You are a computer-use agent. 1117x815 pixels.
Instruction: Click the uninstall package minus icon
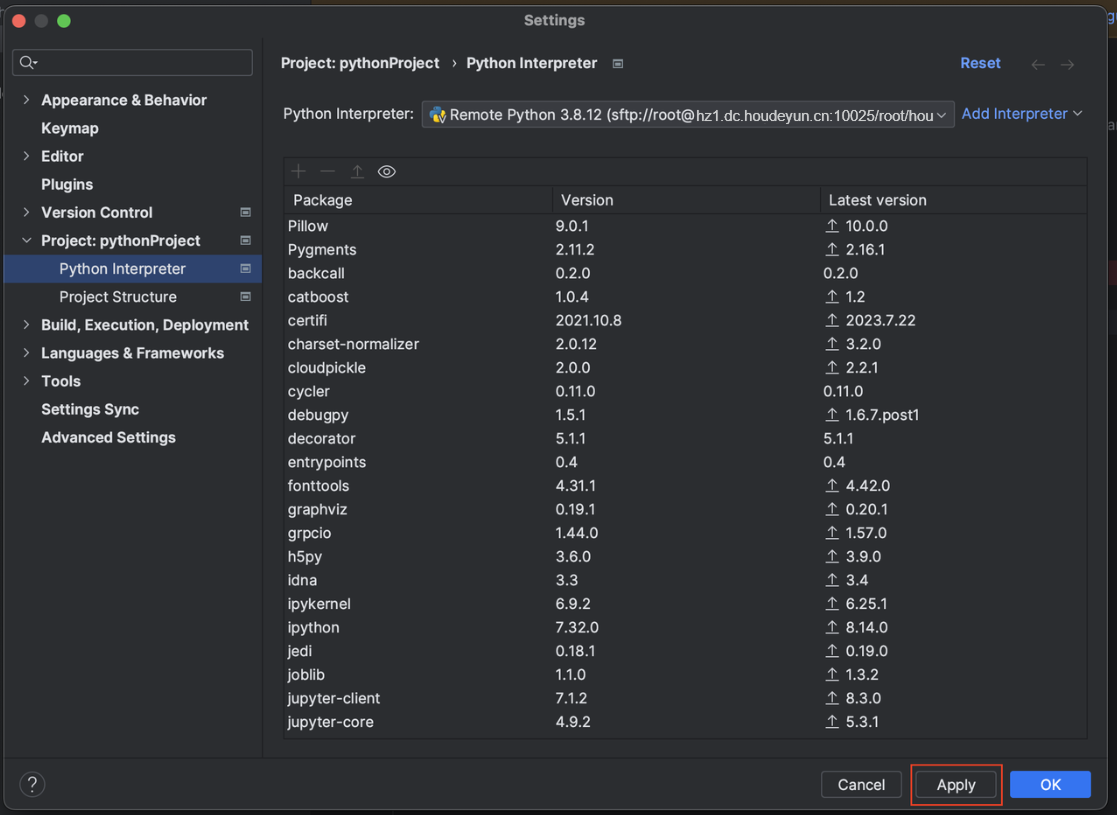(327, 172)
